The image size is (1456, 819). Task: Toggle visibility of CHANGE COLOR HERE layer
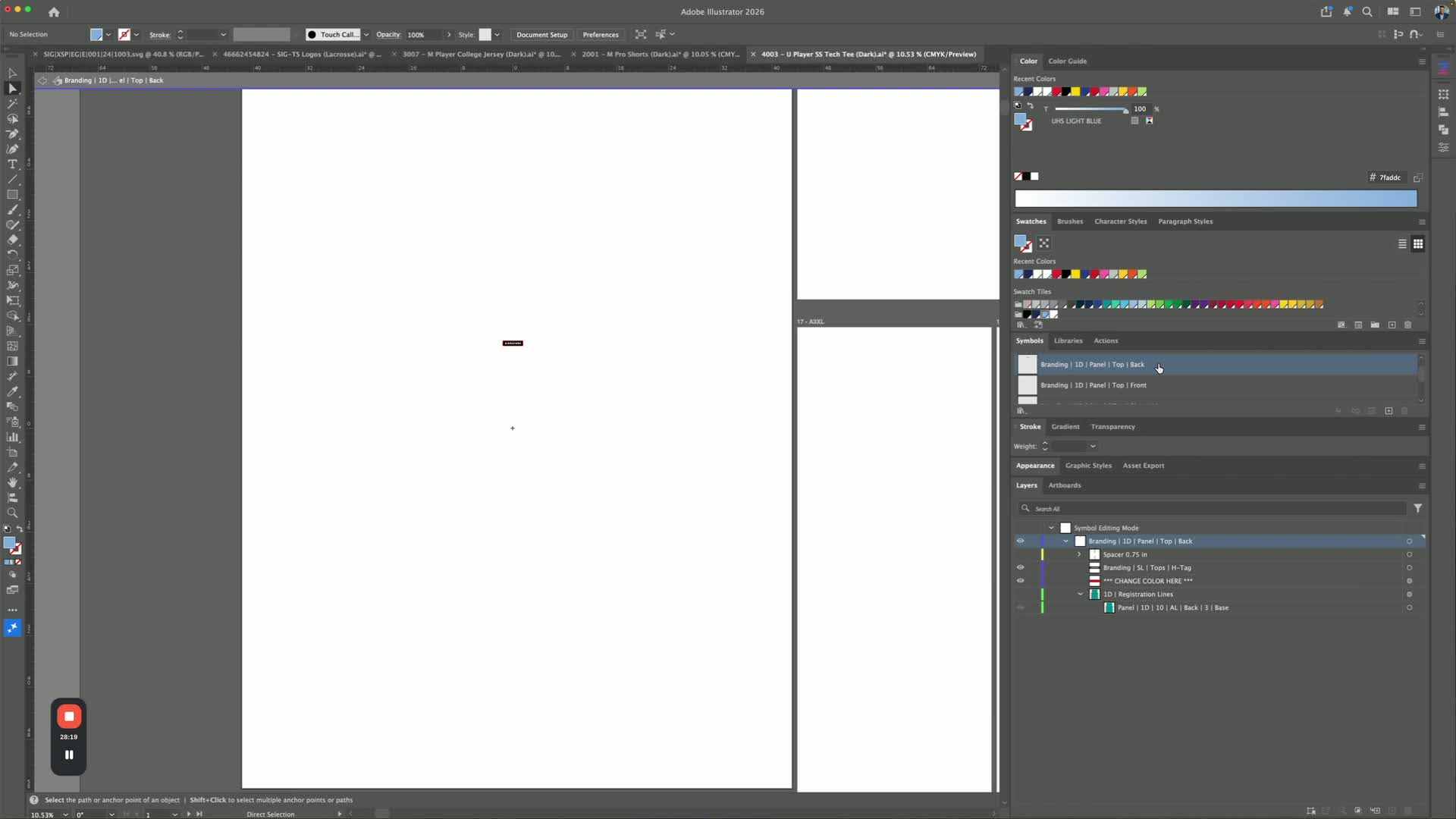click(1020, 581)
